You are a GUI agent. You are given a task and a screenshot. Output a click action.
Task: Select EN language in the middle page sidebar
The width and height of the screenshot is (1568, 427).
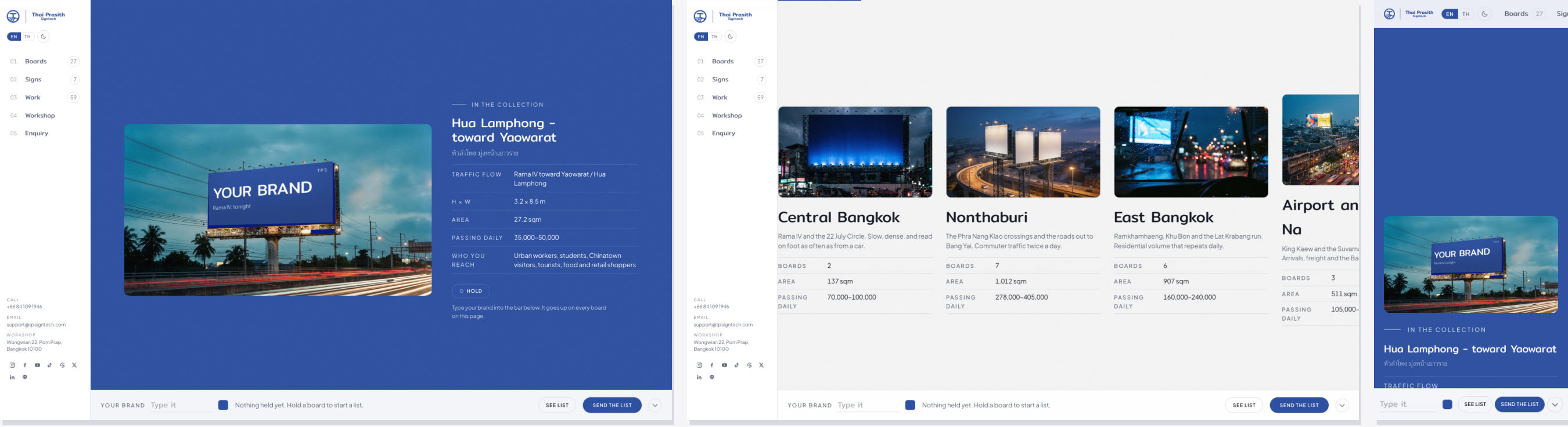(700, 37)
